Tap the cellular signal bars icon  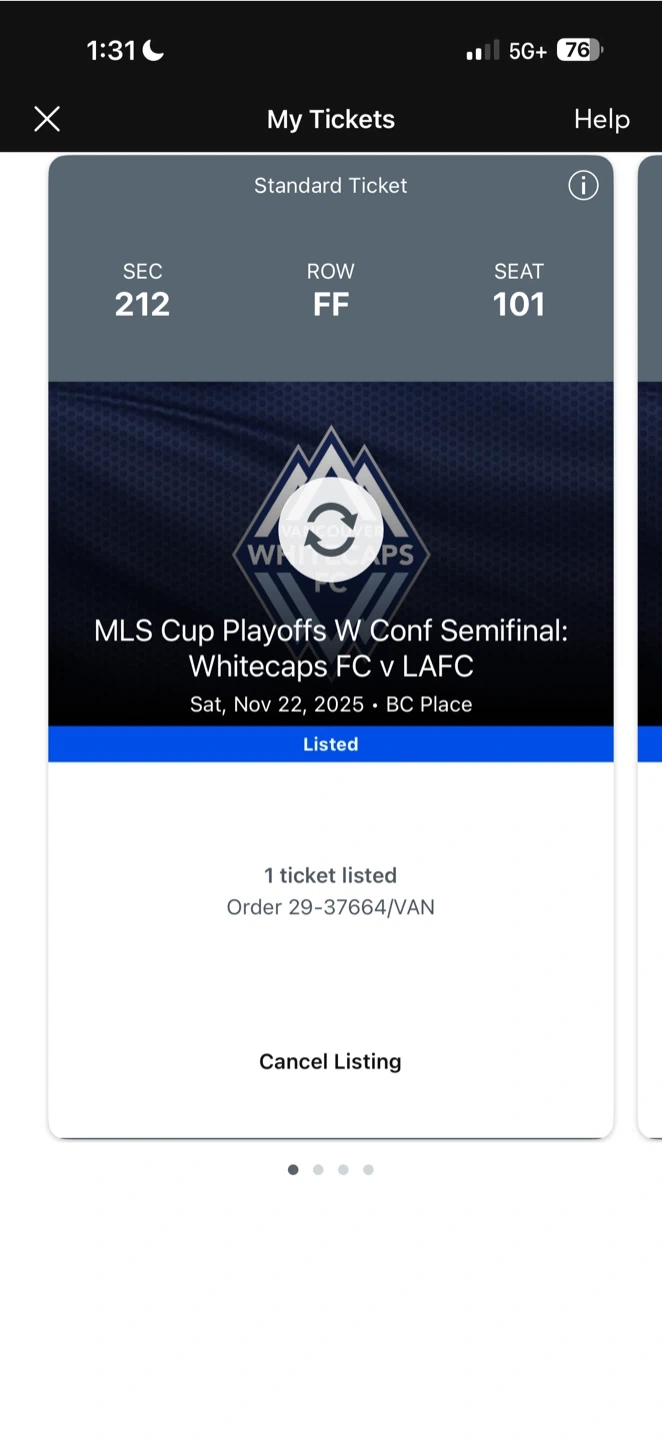coord(482,51)
